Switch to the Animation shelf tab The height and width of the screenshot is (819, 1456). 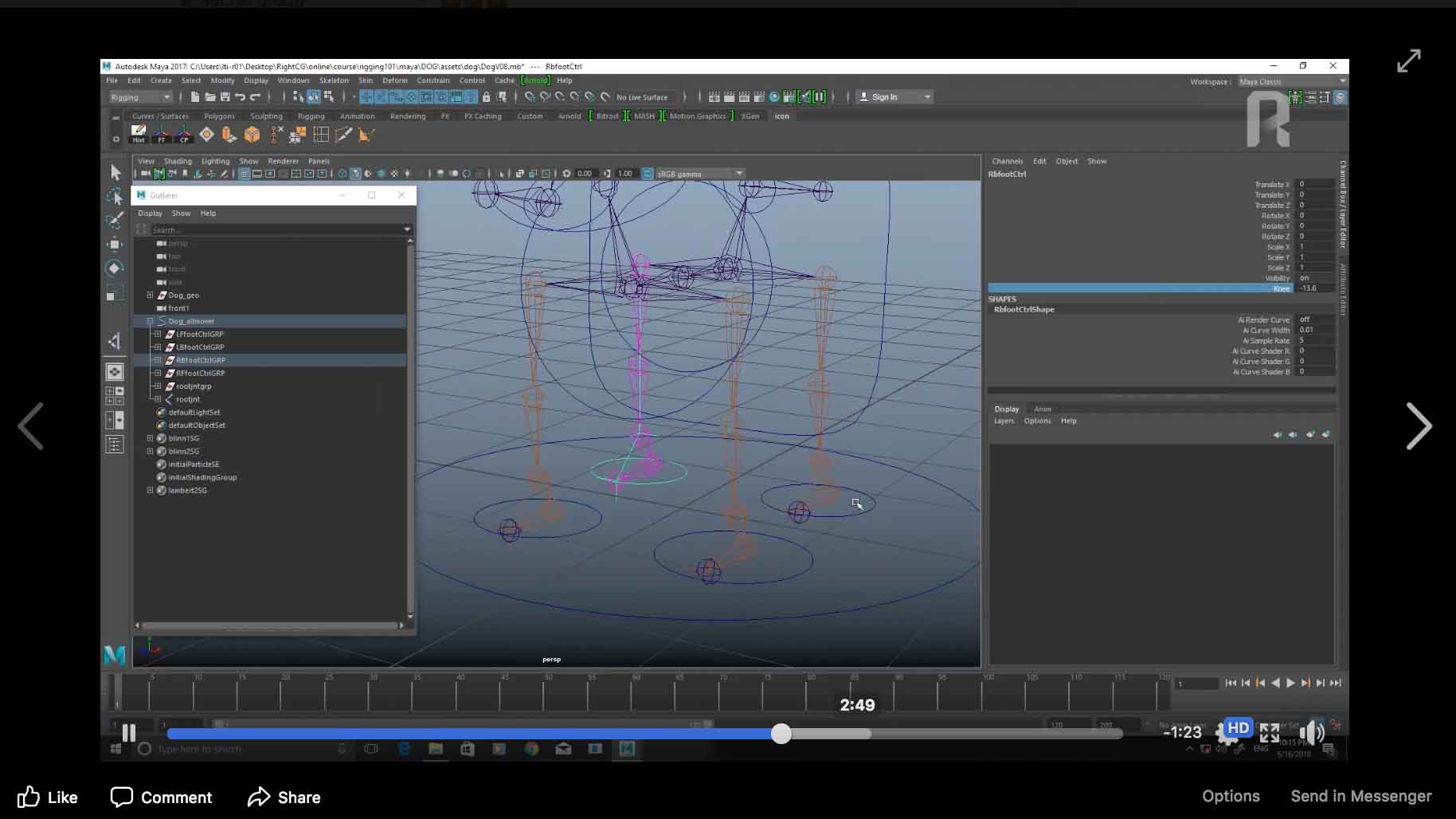click(357, 116)
